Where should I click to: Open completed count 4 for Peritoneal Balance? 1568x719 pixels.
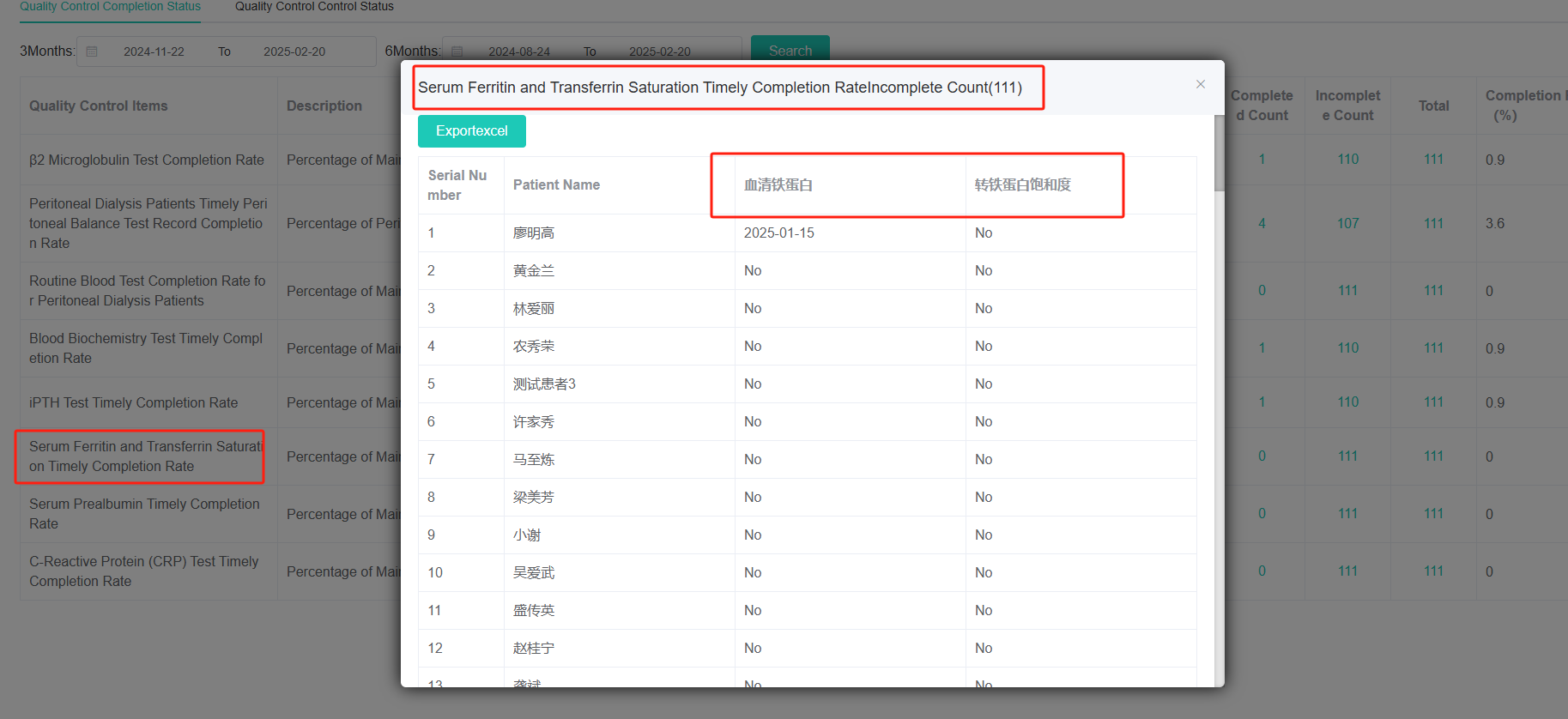[x=1262, y=223]
